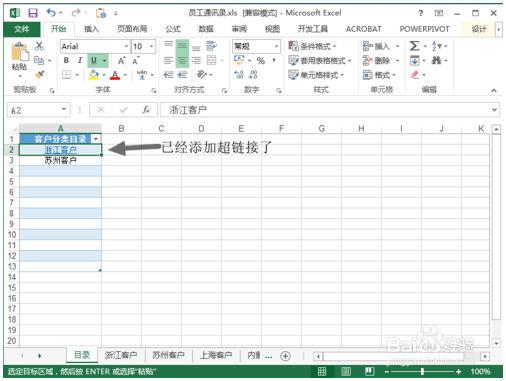Switch to the 数据 ribbon tab

(x=206, y=29)
